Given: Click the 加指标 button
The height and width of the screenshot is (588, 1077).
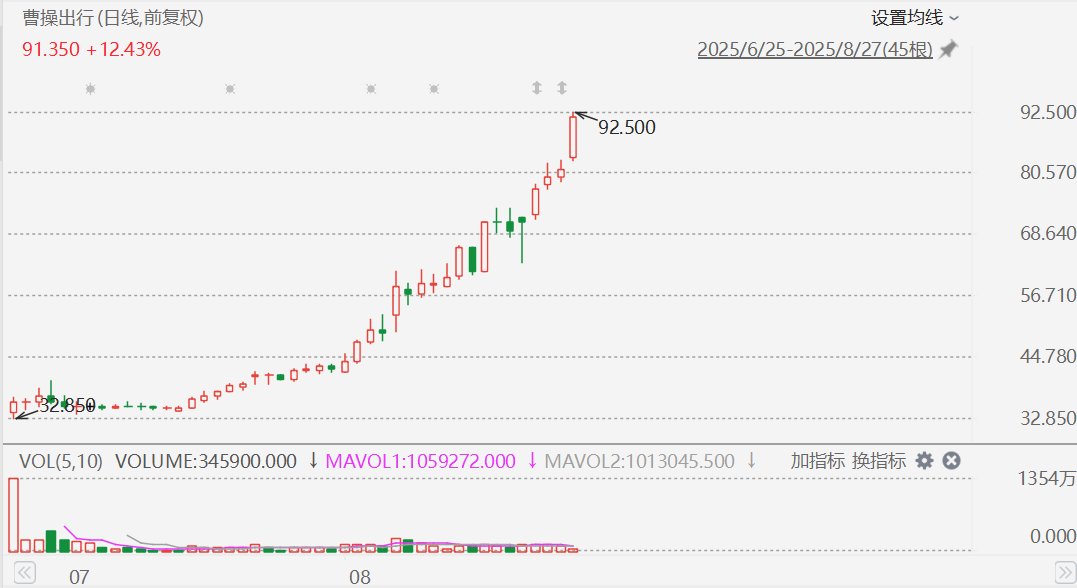Looking at the screenshot, I should [x=817, y=461].
